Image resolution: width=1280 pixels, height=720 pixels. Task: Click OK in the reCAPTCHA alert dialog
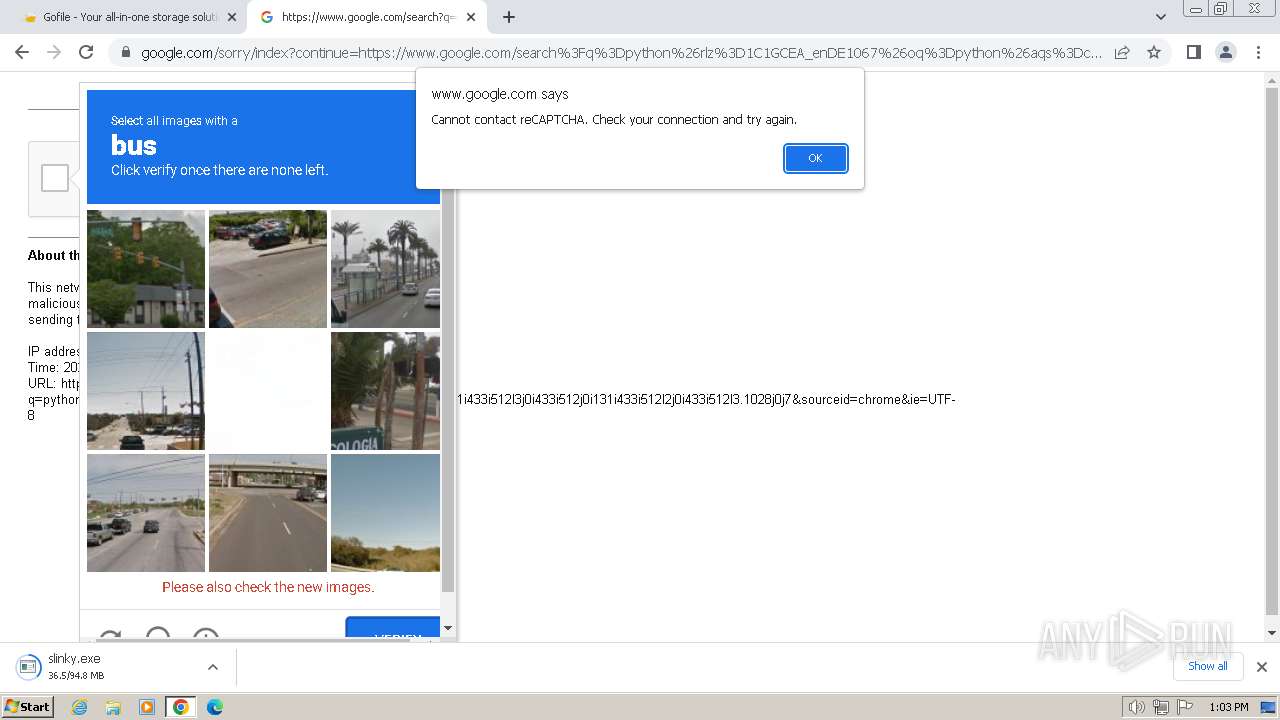pos(815,158)
